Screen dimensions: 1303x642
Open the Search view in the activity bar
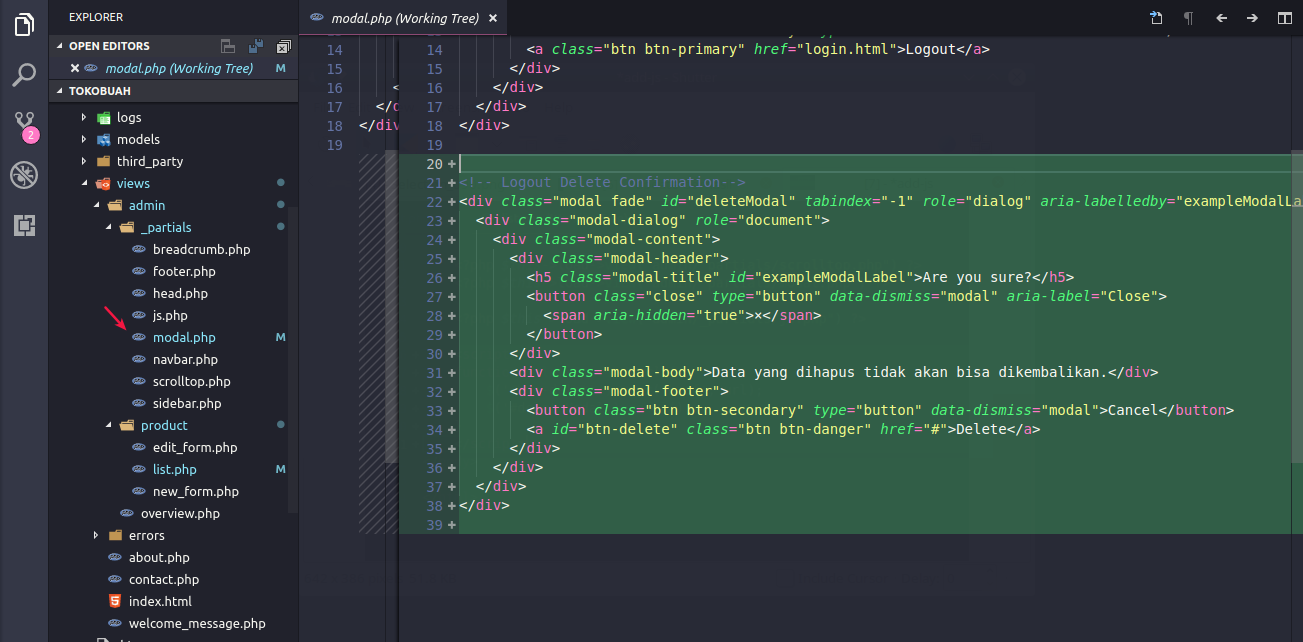click(x=24, y=75)
